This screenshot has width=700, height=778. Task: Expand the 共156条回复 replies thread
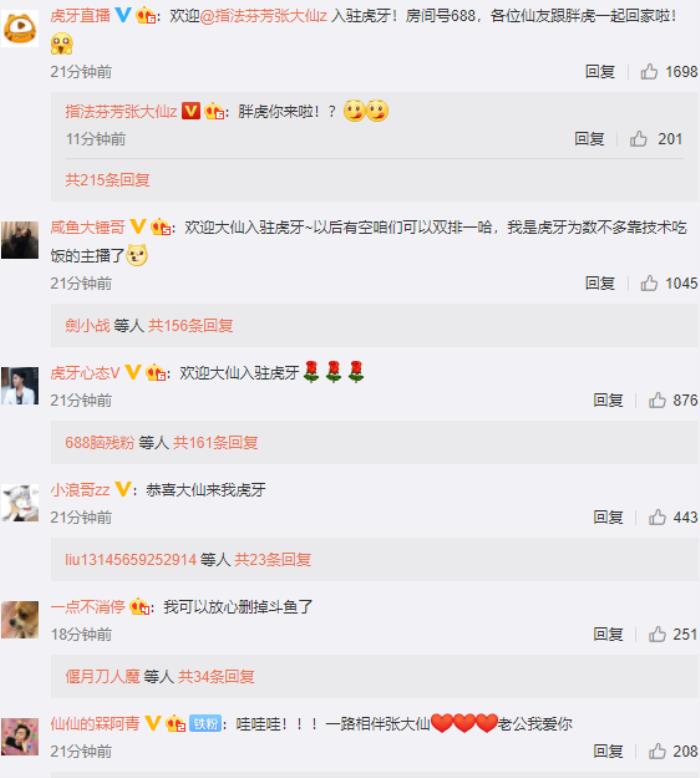(191, 325)
